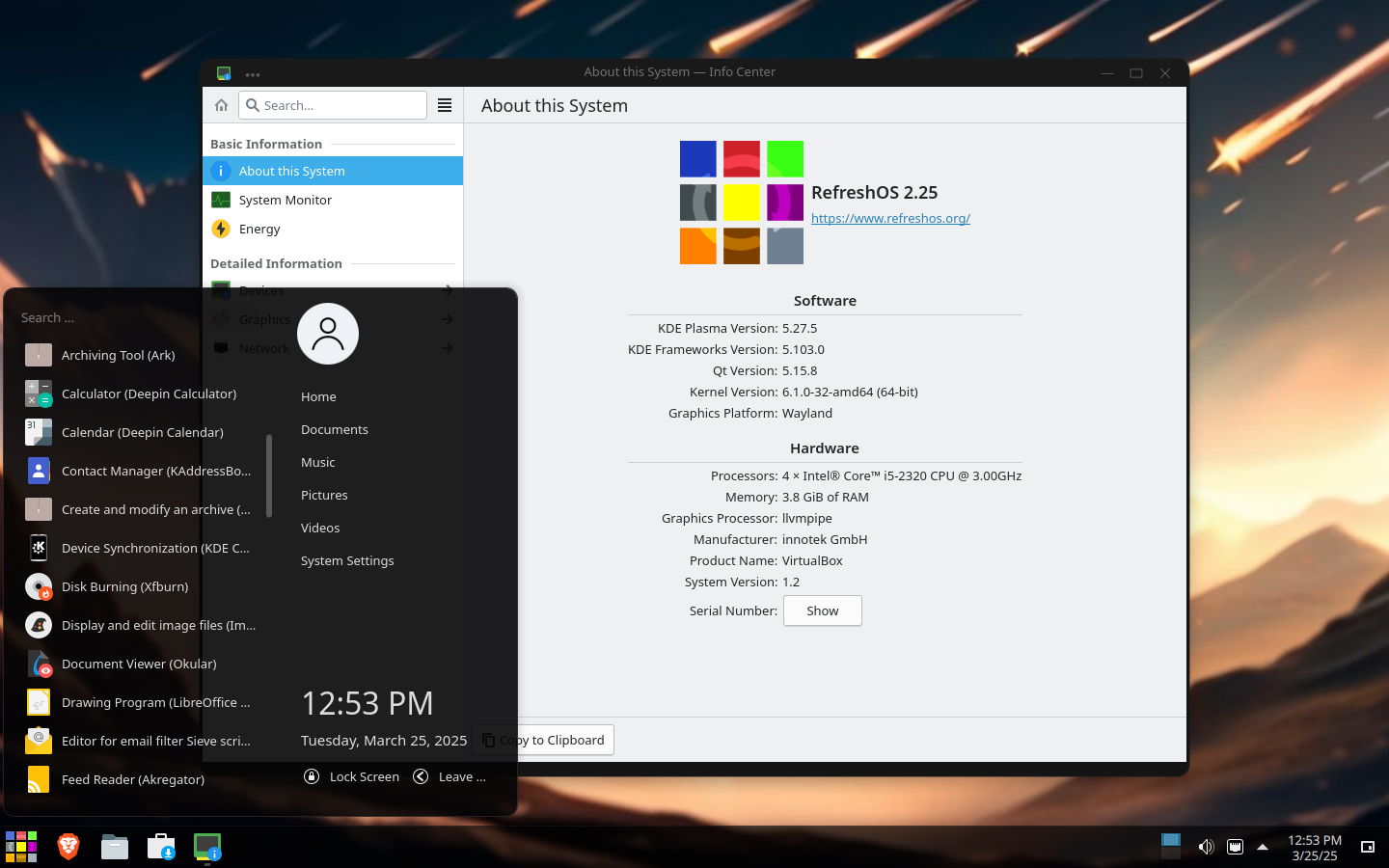Open the hamburger menu beside the search field

[x=445, y=105]
